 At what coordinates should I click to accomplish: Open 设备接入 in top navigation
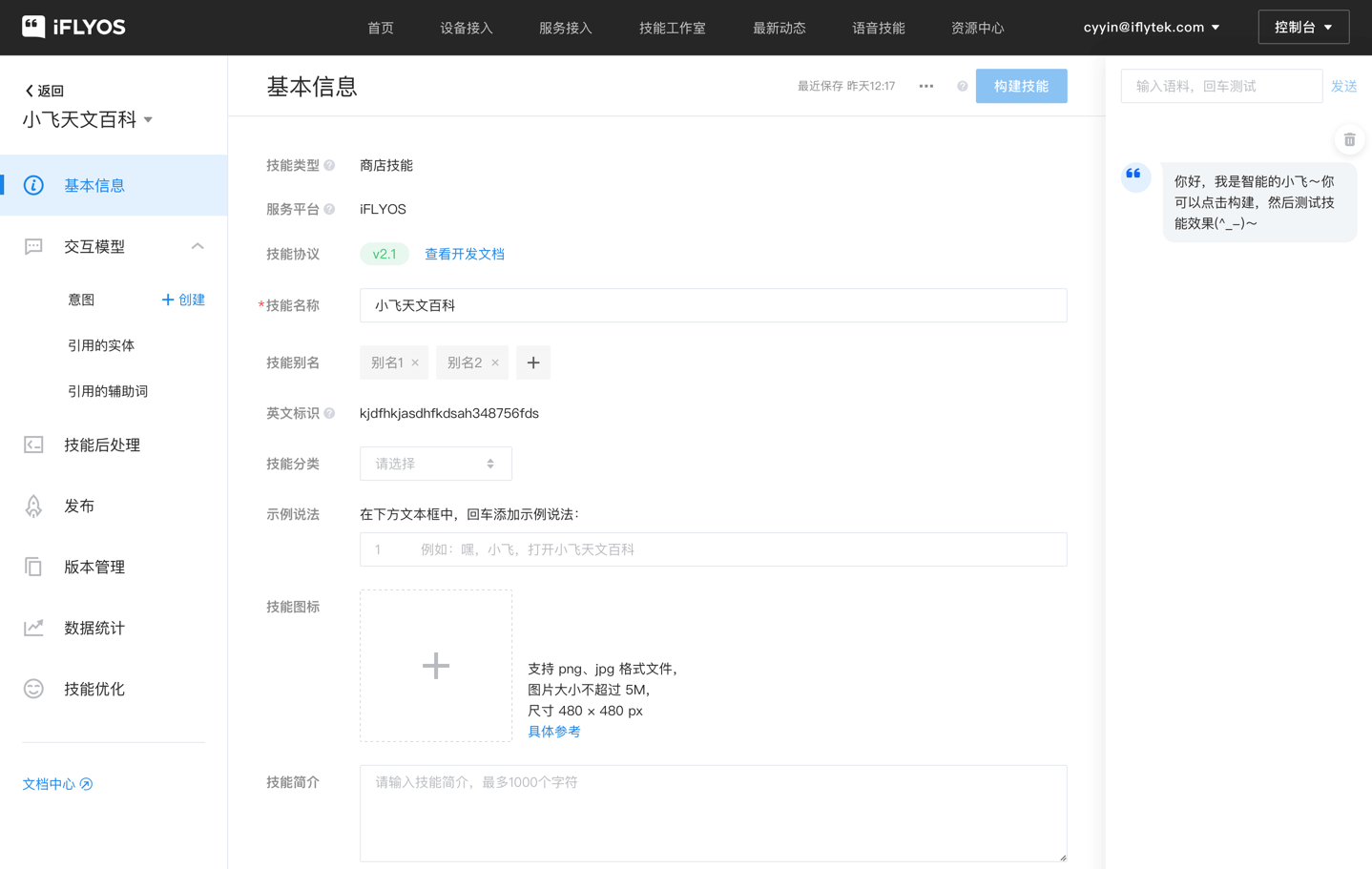coord(467,28)
